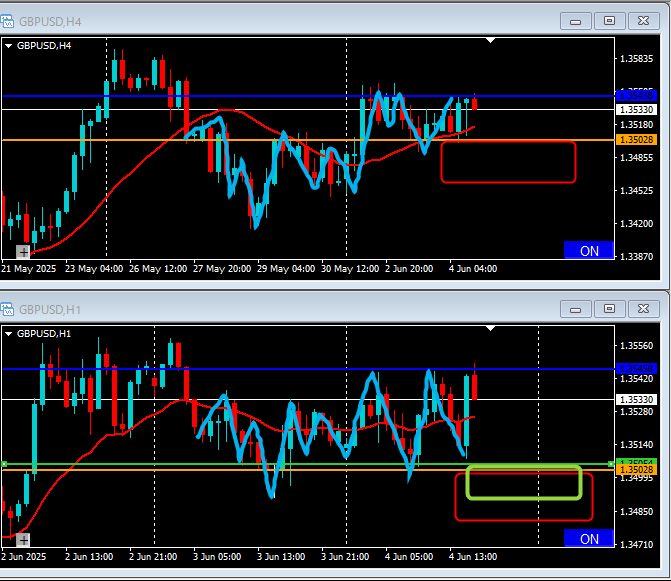Click the GBPUSD,H4 title bar text
The width and height of the screenshot is (671, 581).
click(x=50, y=21)
